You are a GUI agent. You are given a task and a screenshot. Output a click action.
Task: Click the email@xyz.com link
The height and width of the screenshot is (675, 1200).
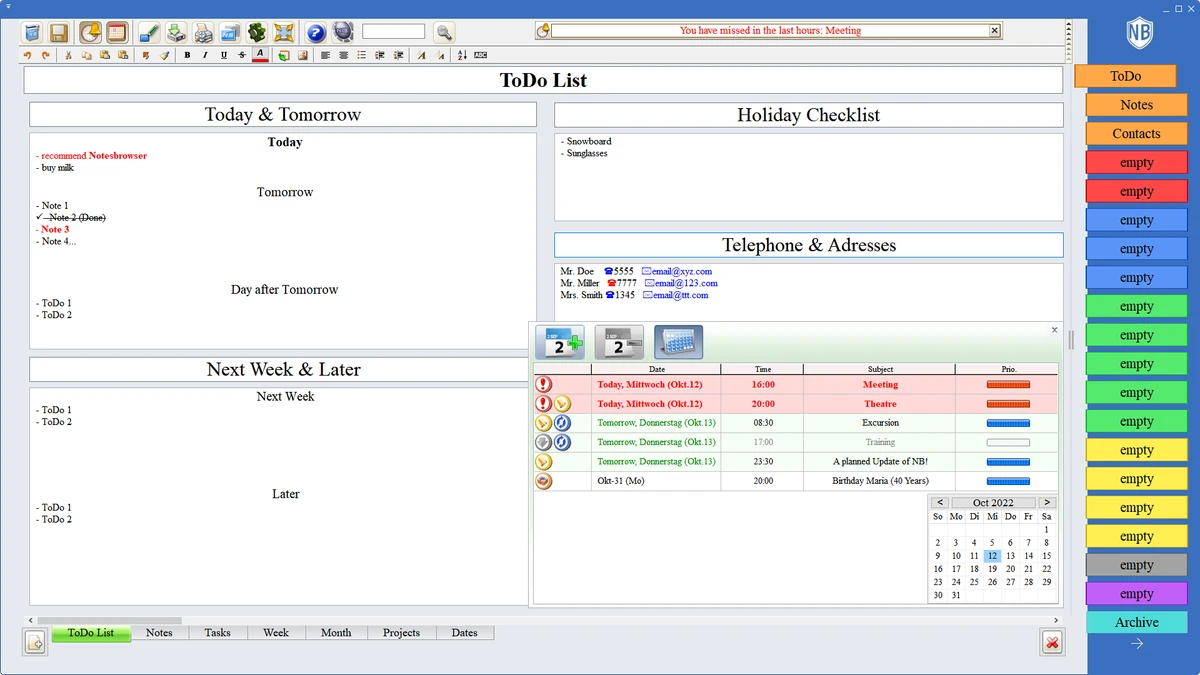681,271
